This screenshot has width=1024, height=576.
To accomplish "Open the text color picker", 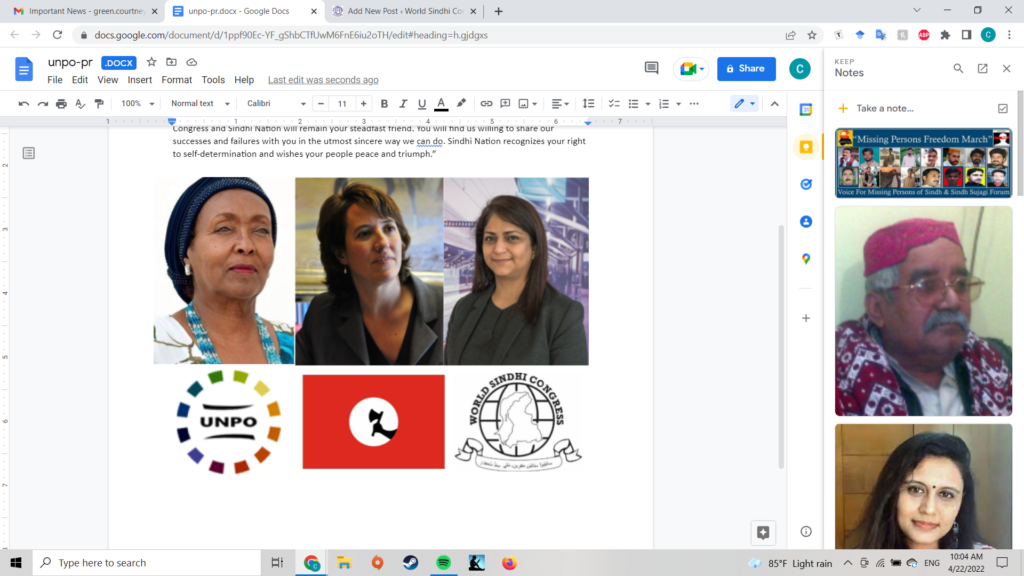I will click(x=441, y=104).
